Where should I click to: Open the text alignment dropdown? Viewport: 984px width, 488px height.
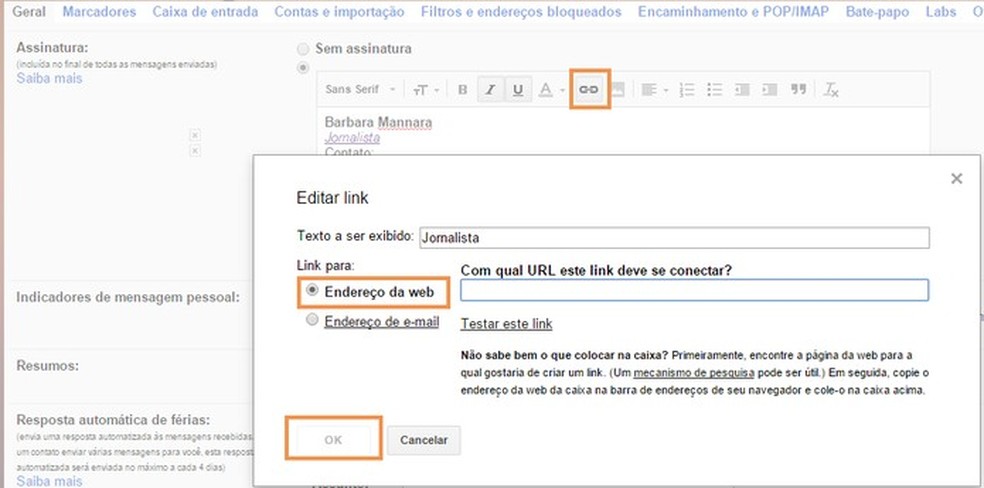(x=653, y=90)
